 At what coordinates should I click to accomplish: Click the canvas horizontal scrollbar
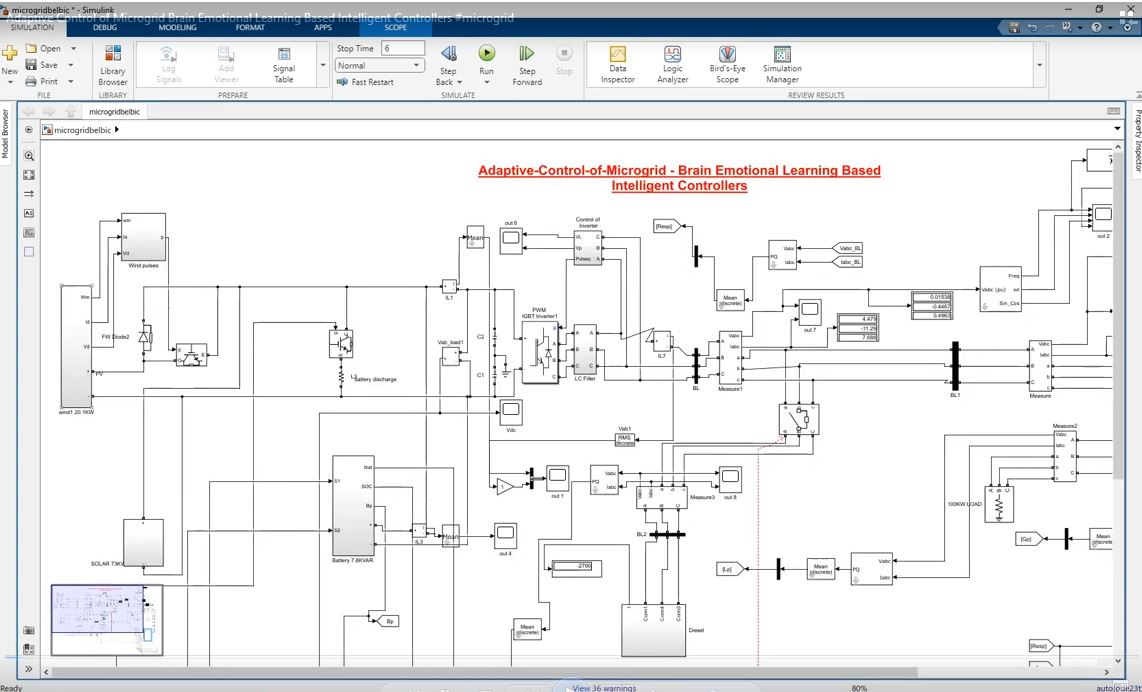pyautogui.click(x=484, y=672)
